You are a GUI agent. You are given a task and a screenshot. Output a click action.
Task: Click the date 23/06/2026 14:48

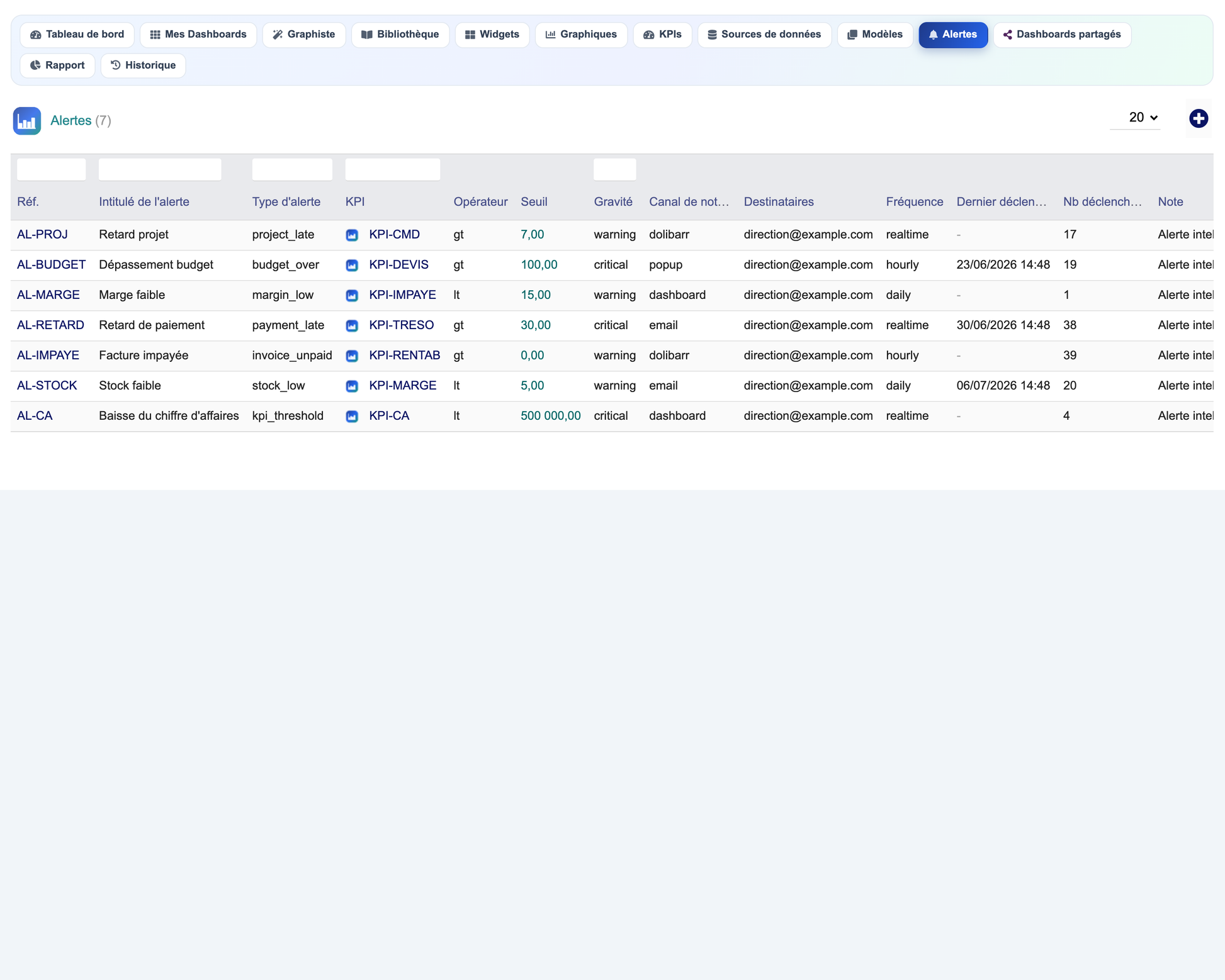tap(1003, 265)
